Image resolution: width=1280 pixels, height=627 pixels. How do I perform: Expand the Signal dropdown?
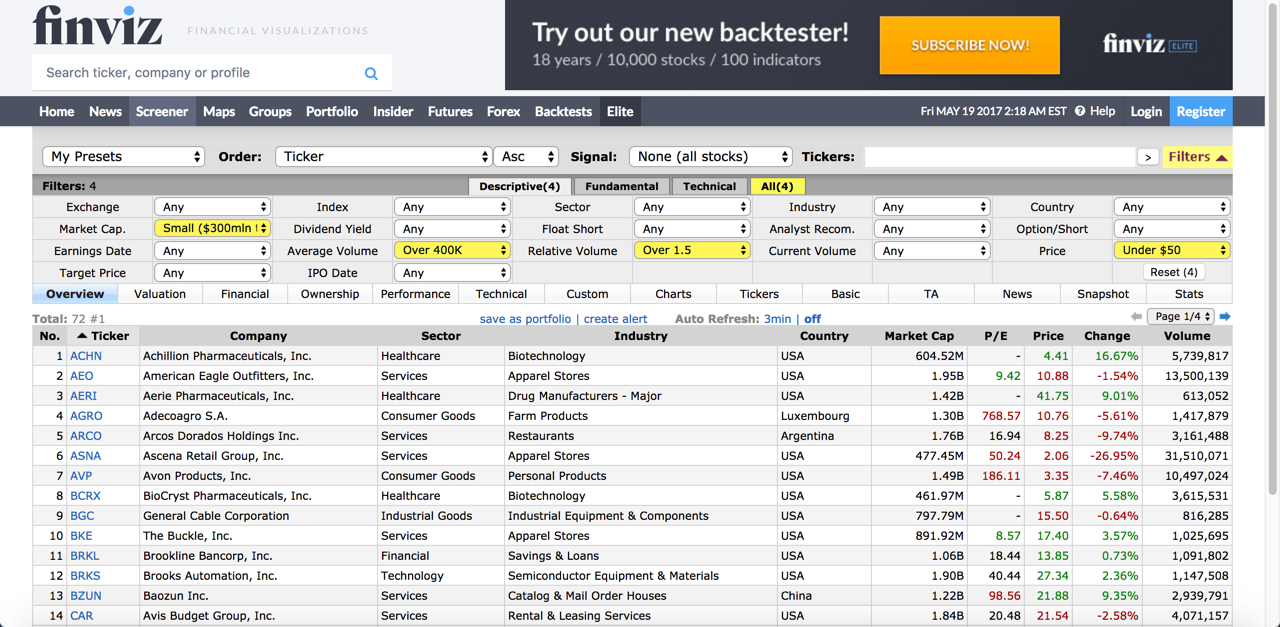711,157
